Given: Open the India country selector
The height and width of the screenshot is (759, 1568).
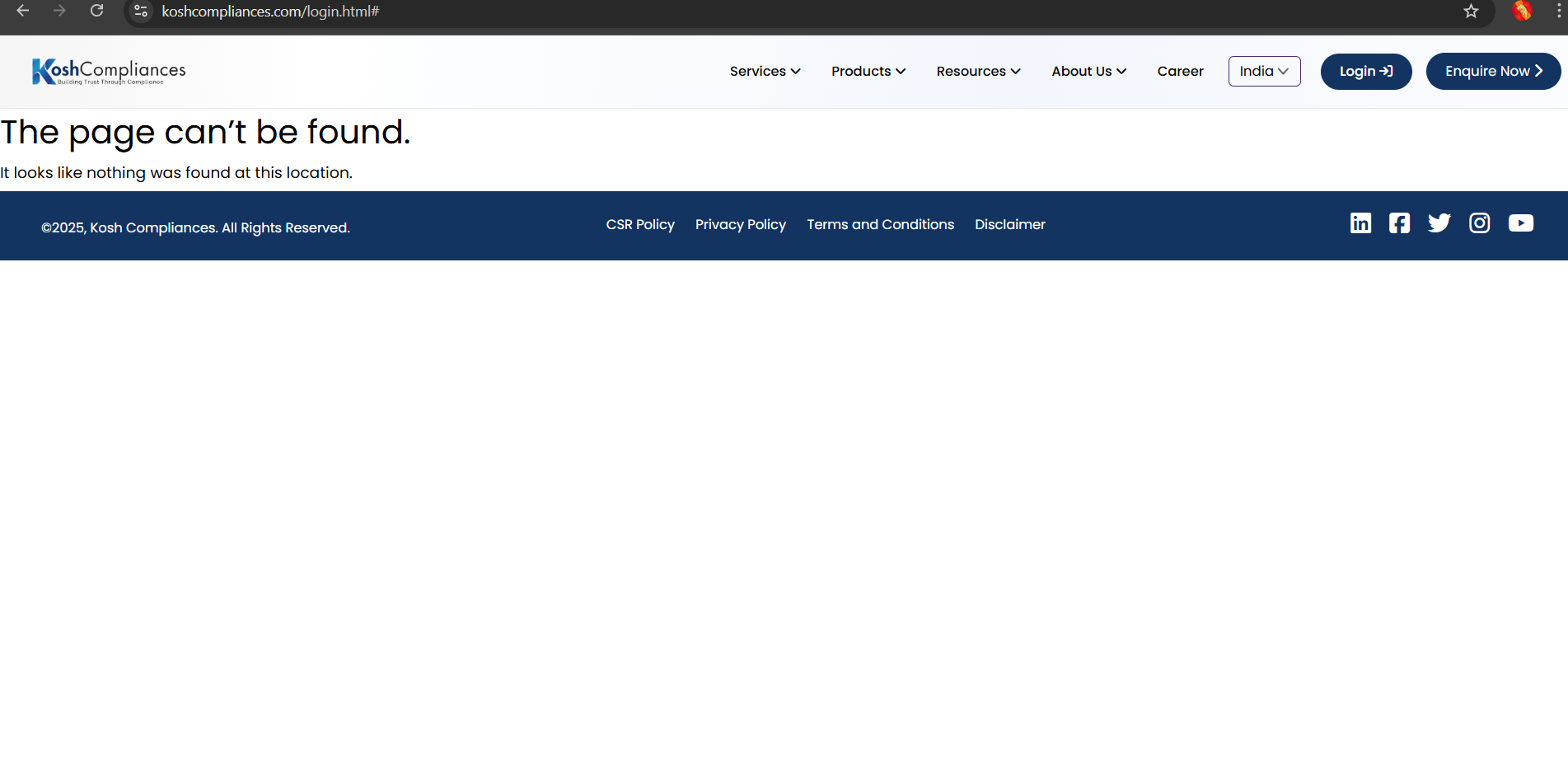Looking at the screenshot, I should tap(1264, 72).
